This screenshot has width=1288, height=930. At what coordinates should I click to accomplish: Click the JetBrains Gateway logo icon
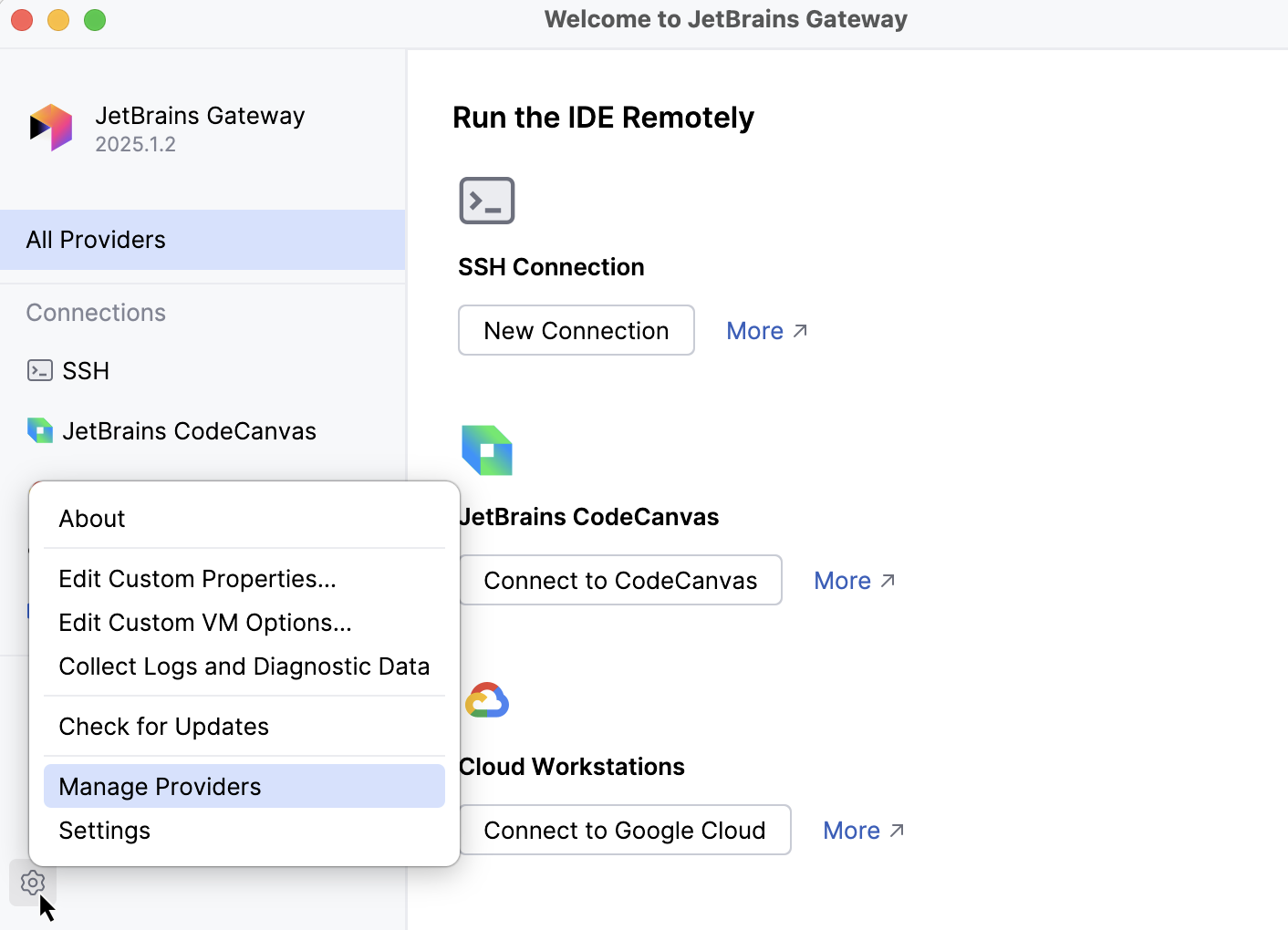click(51, 128)
